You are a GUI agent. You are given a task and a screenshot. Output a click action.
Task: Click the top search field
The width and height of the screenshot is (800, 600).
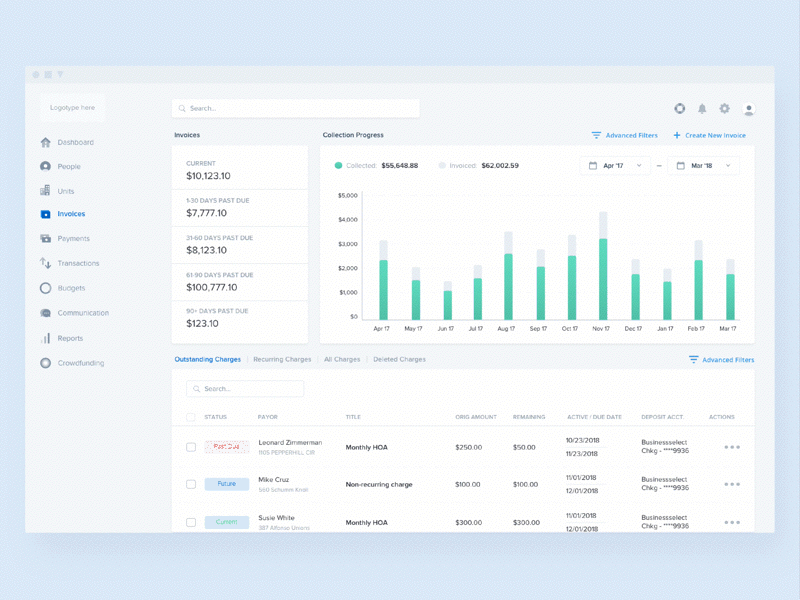pos(295,108)
